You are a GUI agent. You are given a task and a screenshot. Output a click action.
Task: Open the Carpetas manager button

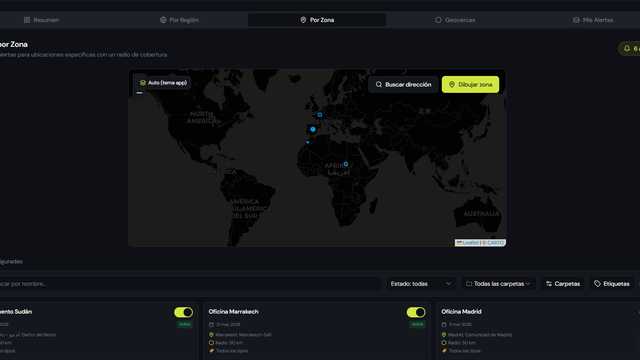click(x=563, y=284)
